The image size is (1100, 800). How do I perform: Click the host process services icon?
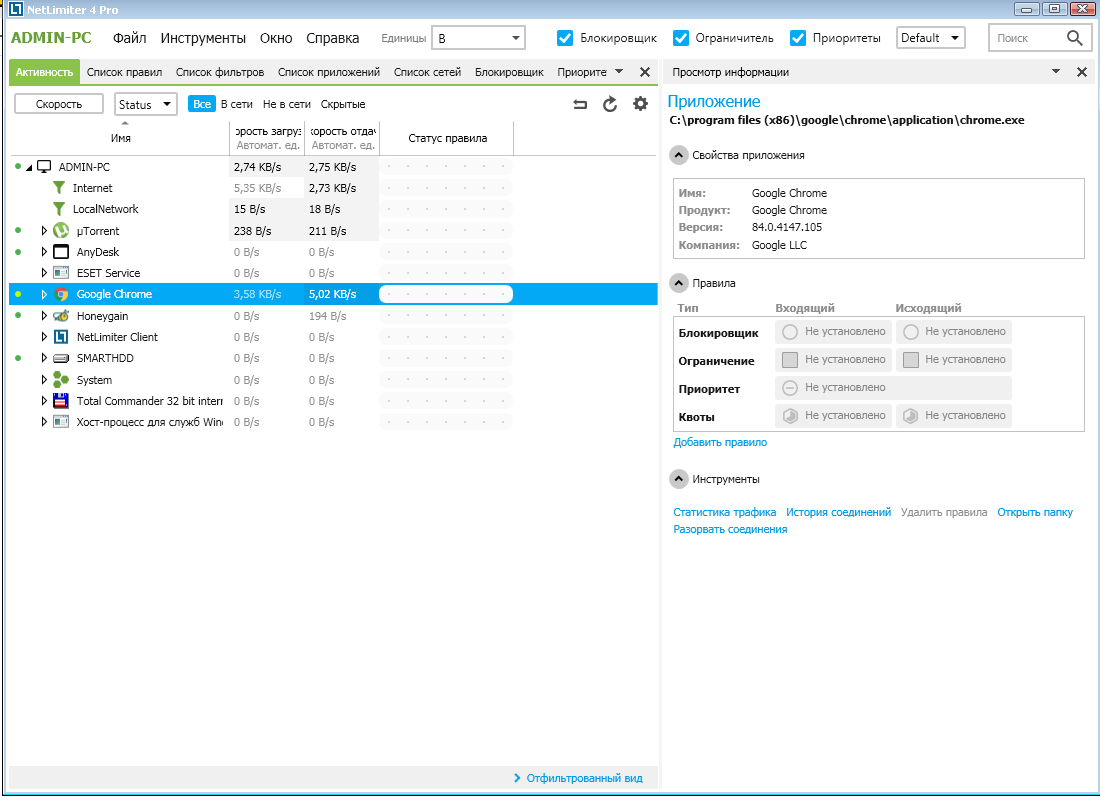[61, 422]
